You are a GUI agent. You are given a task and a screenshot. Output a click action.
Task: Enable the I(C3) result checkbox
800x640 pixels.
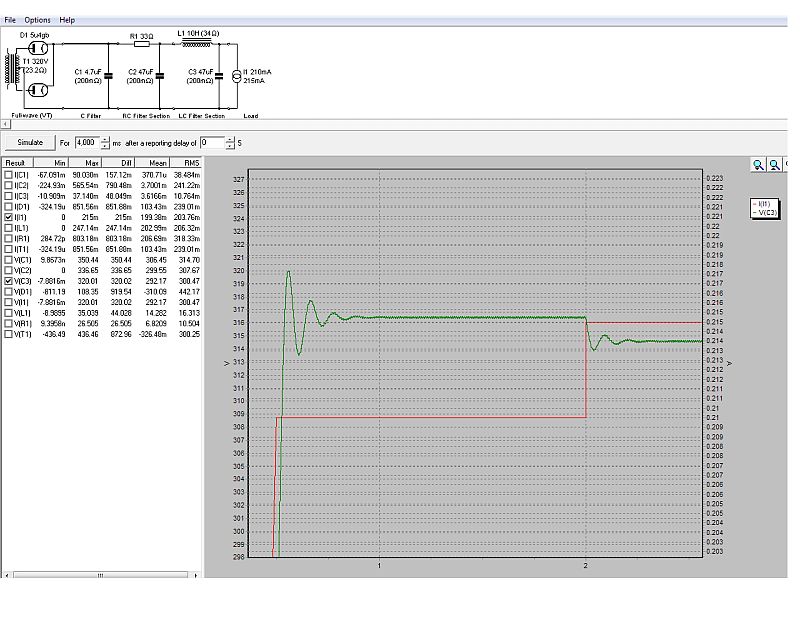tap(8, 196)
